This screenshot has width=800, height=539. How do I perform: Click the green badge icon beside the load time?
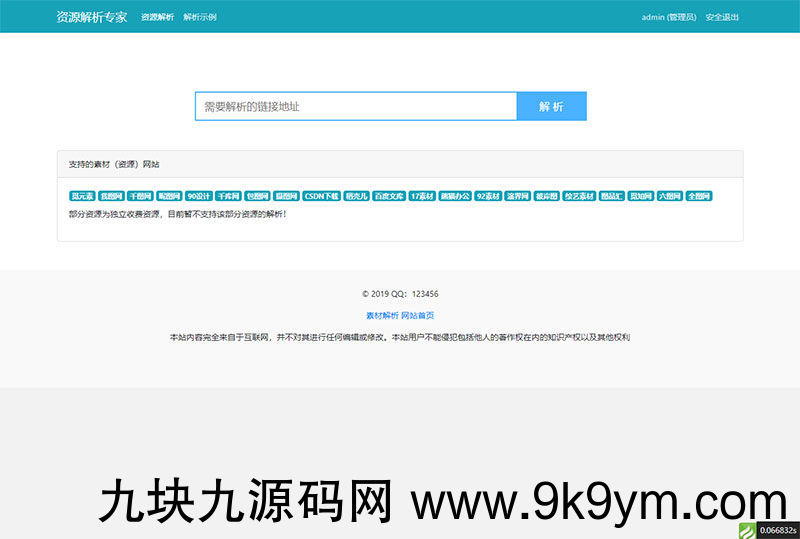[748, 530]
